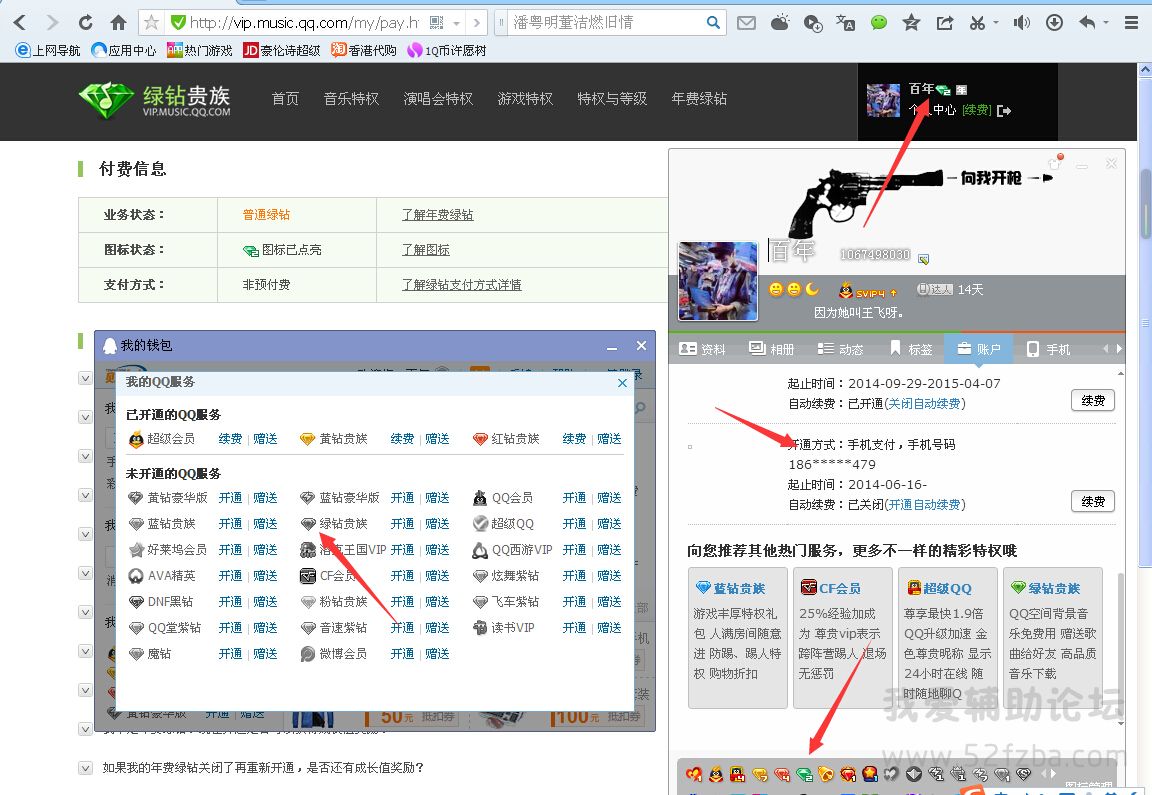Viewport: 1152px width, 795px height.
Task: Go to 年费绿钻 nav item
Action: click(x=699, y=99)
